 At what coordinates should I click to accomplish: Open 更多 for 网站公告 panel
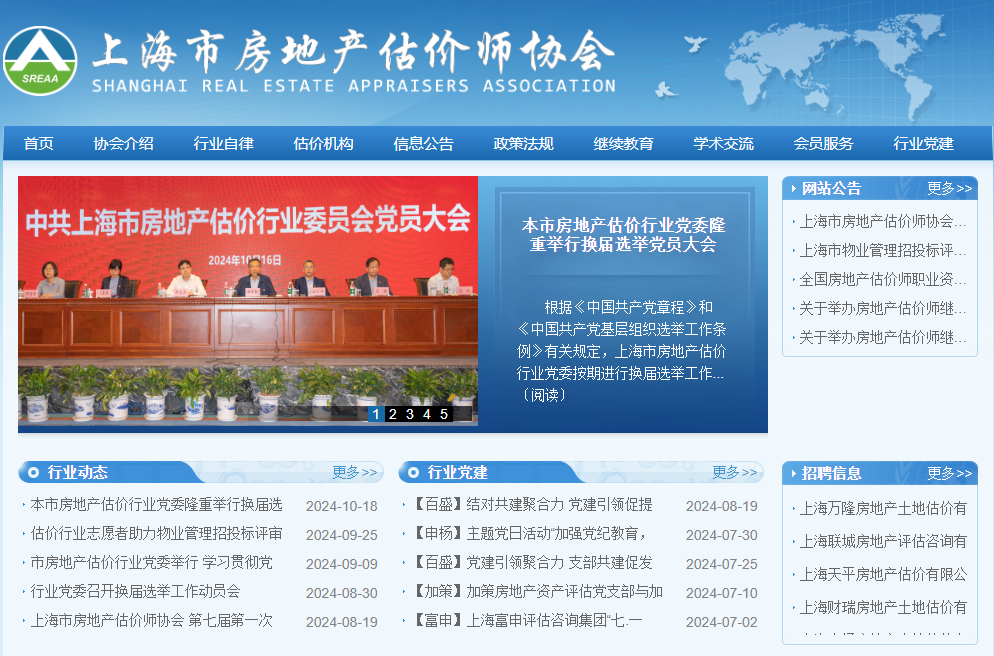point(949,189)
